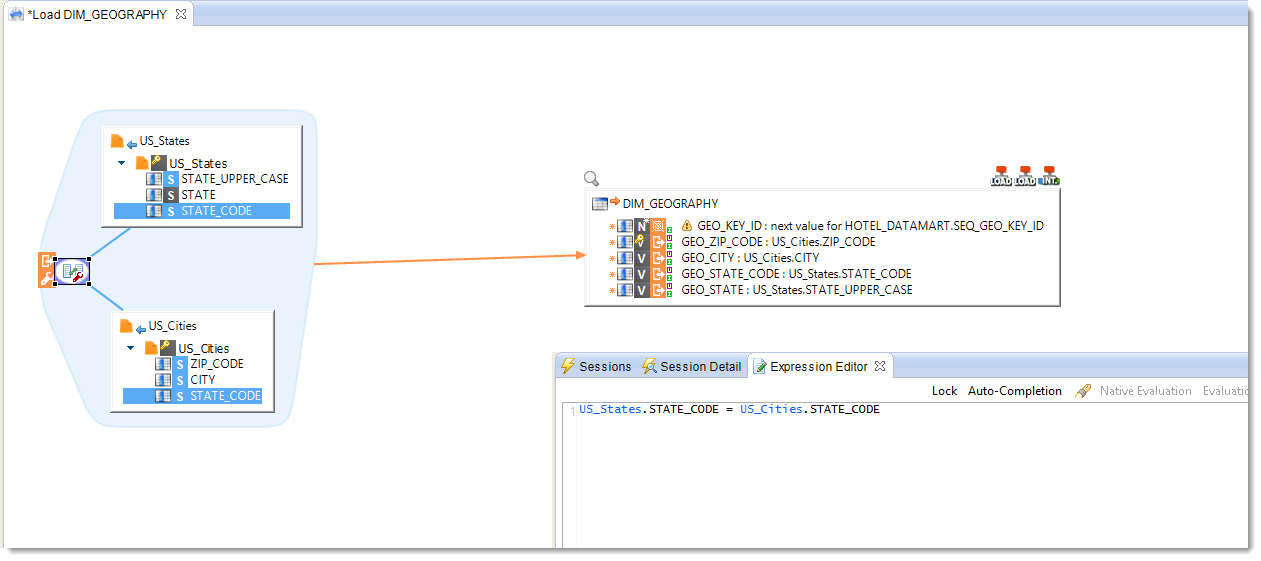Click the DIM_GEOGRAPHY table icon
The image size is (1261, 561).
600,203
